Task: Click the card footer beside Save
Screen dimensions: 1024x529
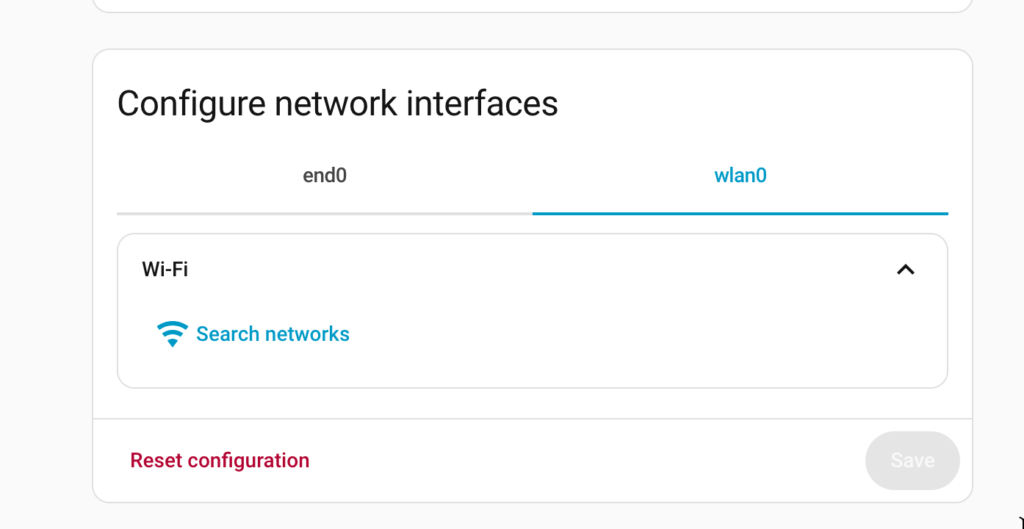Action: [588, 460]
